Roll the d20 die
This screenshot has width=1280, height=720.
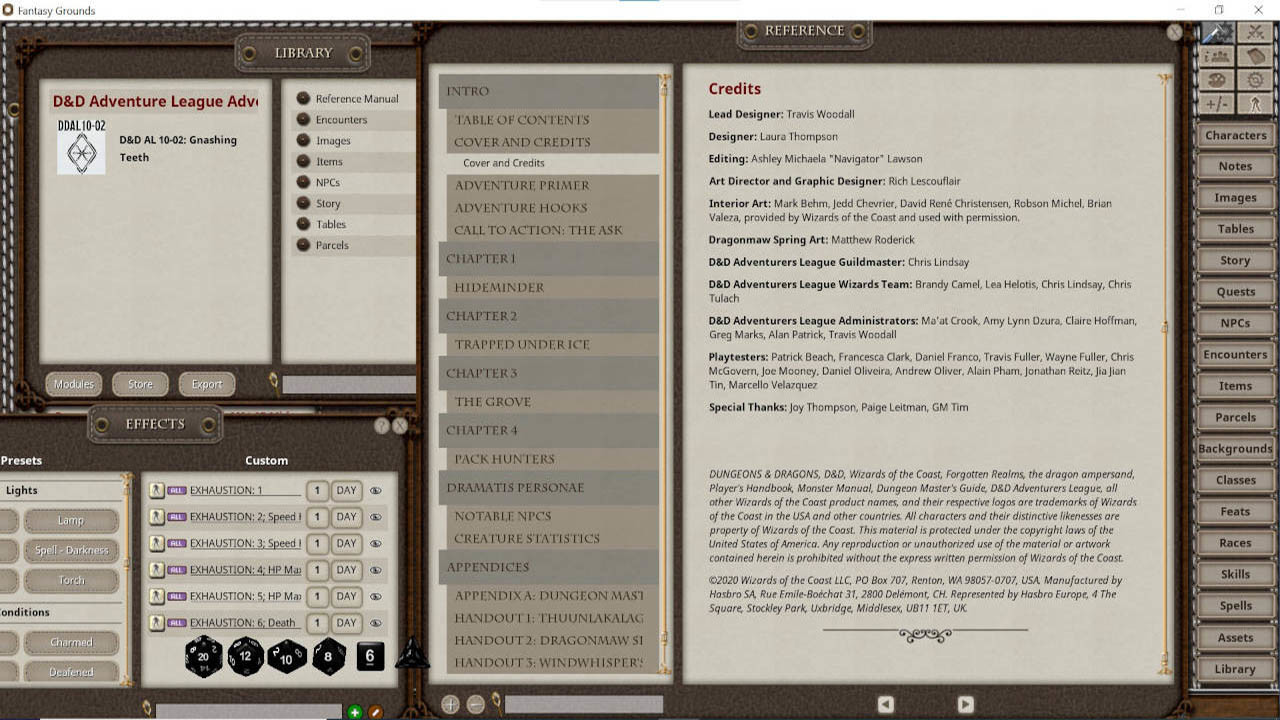(204, 657)
